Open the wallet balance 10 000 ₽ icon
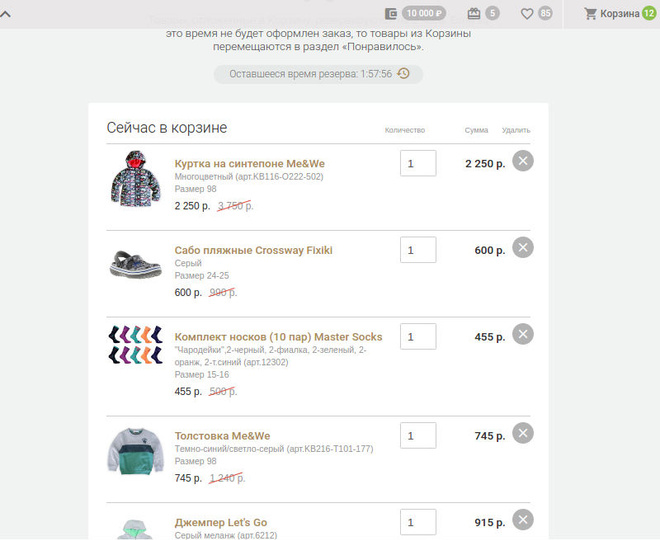This screenshot has height=540, width=660. (x=391, y=14)
